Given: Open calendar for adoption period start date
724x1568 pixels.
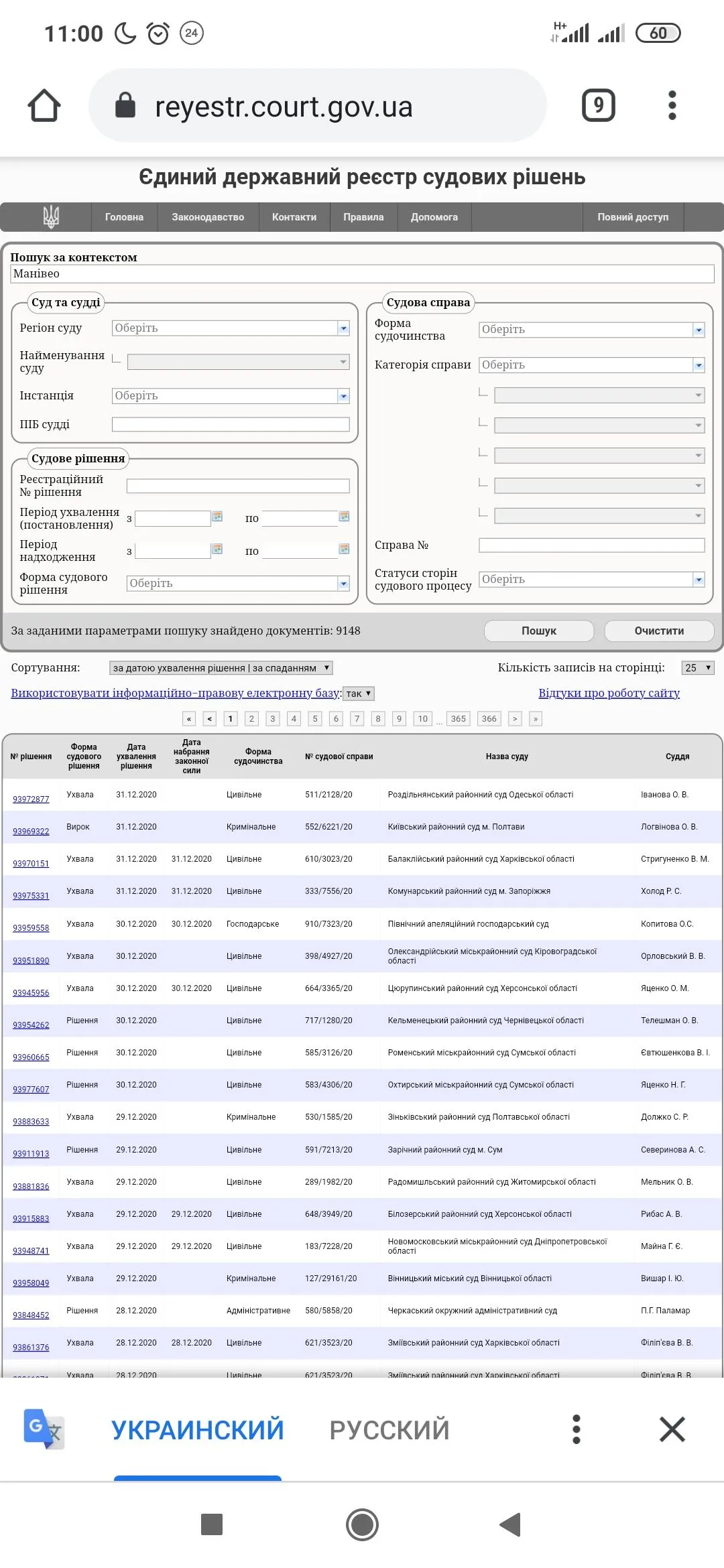Looking at the screenshot, I should click(x=217, y=517).
